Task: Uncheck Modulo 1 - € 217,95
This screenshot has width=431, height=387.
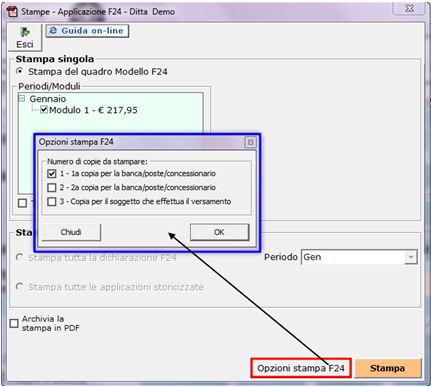Action: (x=44, y=110)
